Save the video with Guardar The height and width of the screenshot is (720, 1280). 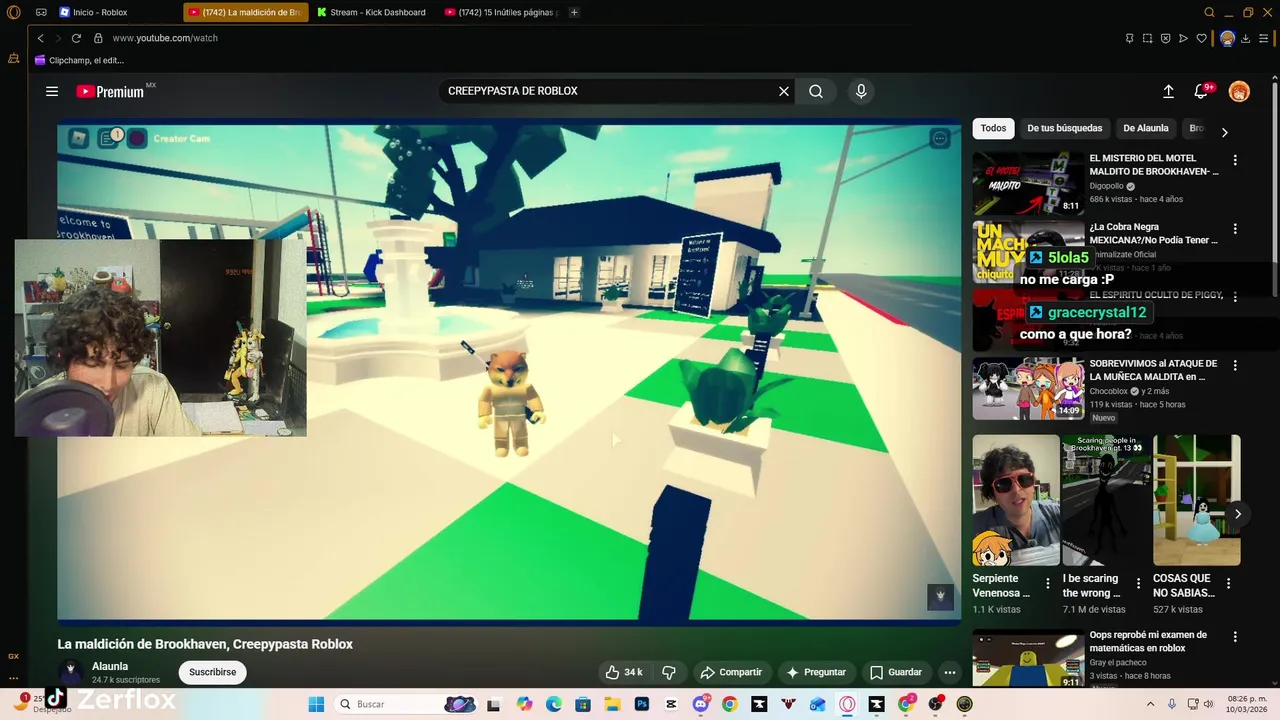pyautogui.click(x=896, y=672)
